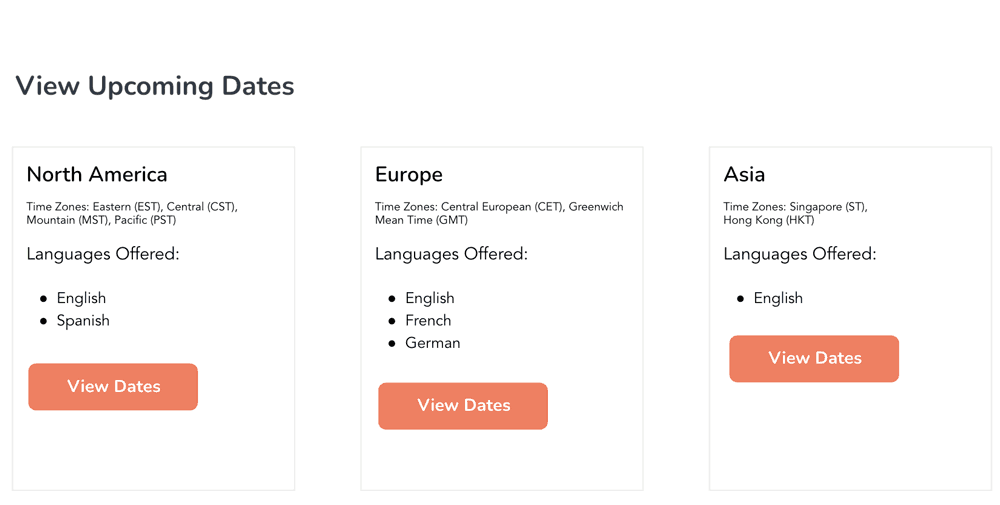The width and height of the screenshot is (1000, 505).
Task: Click English in North America languages list
Action: pos(81,298)
